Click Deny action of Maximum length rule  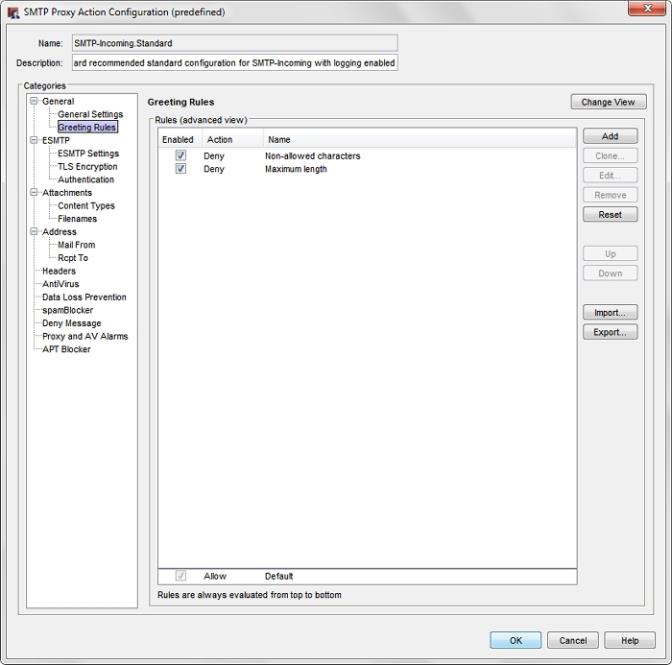pyautogui.click(x=214, y=169)
